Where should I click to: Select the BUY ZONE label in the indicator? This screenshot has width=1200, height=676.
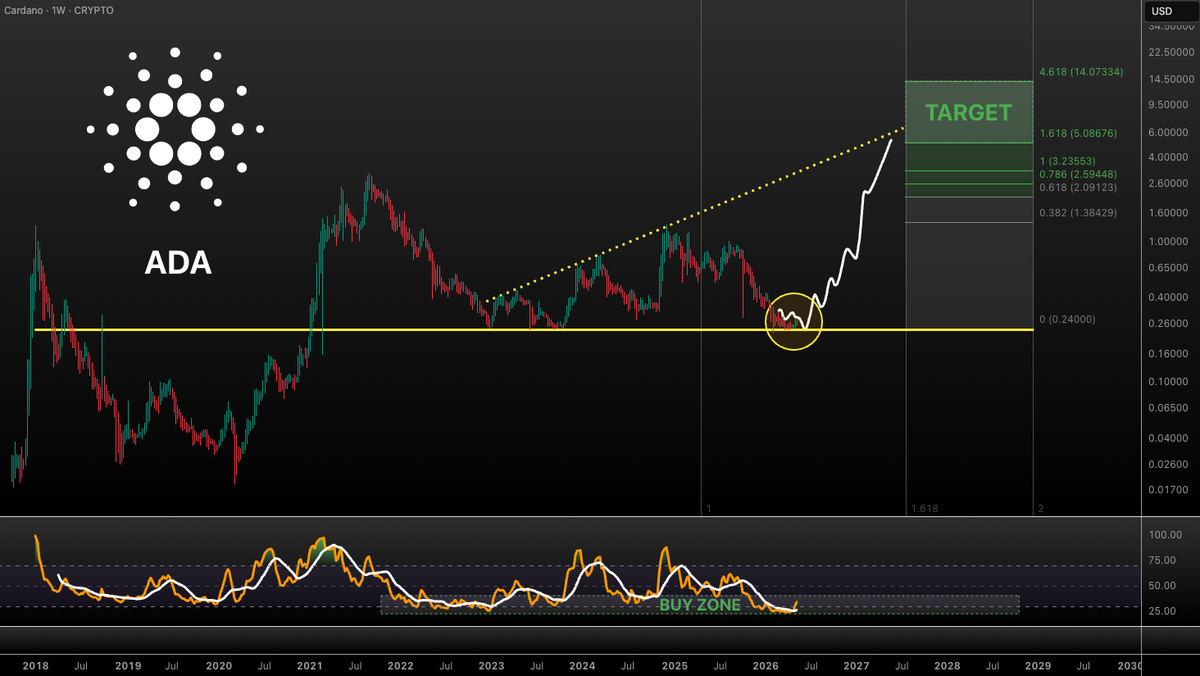pos(700,605)
